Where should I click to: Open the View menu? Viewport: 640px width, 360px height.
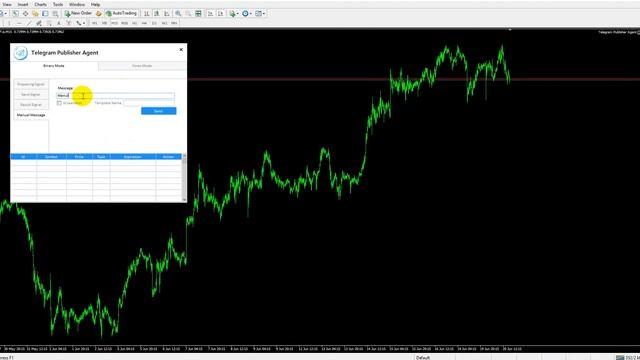(x=7, y=4)
